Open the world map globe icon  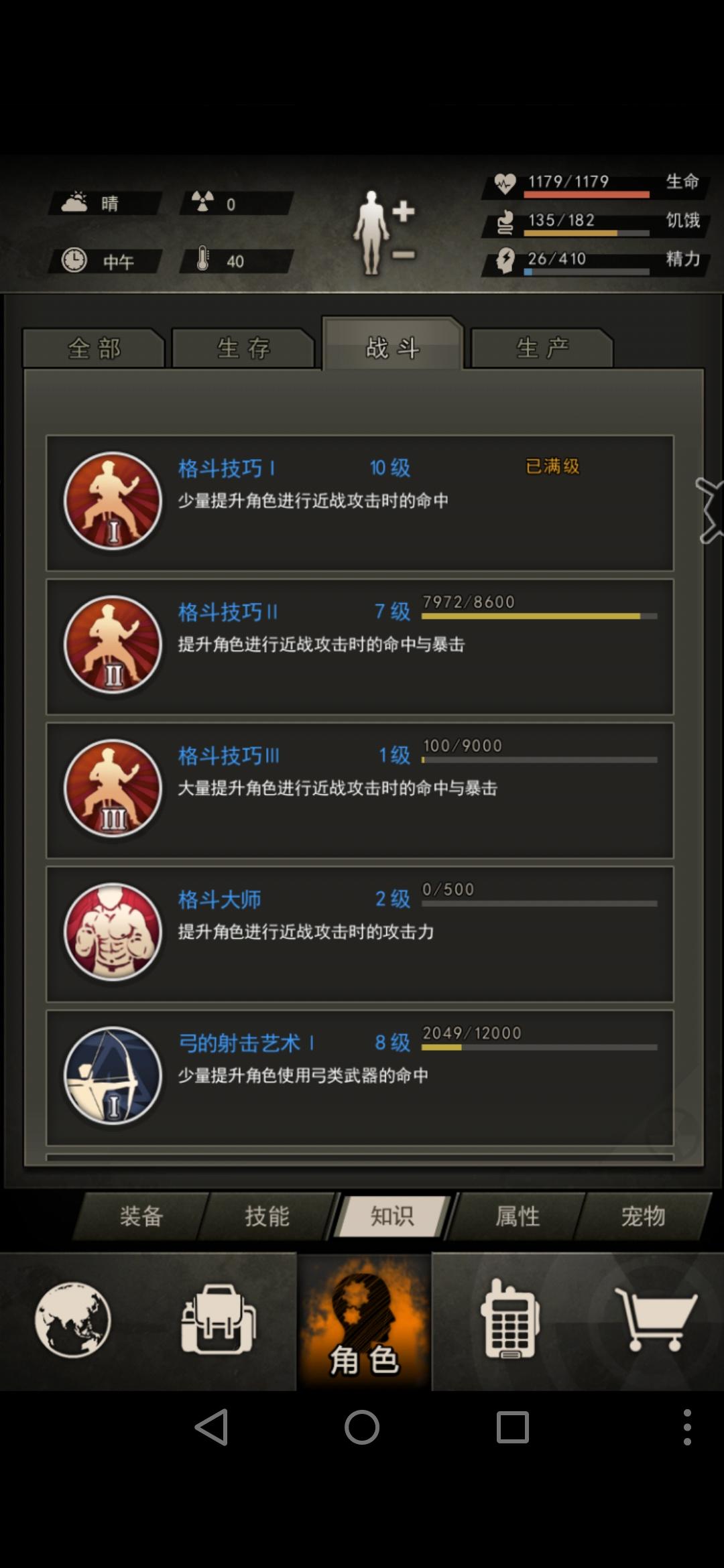coord(72,1319)
